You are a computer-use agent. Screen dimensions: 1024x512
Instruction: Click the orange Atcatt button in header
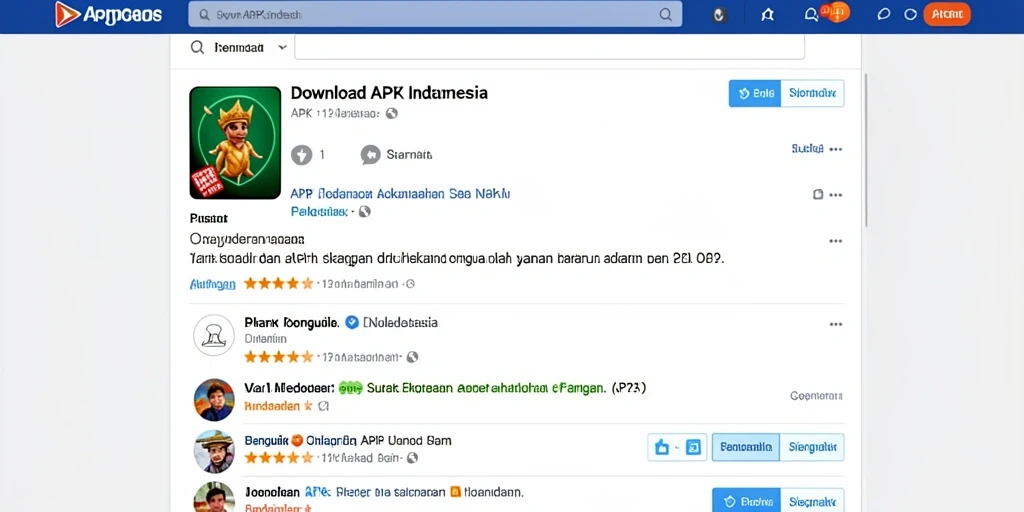947,14
